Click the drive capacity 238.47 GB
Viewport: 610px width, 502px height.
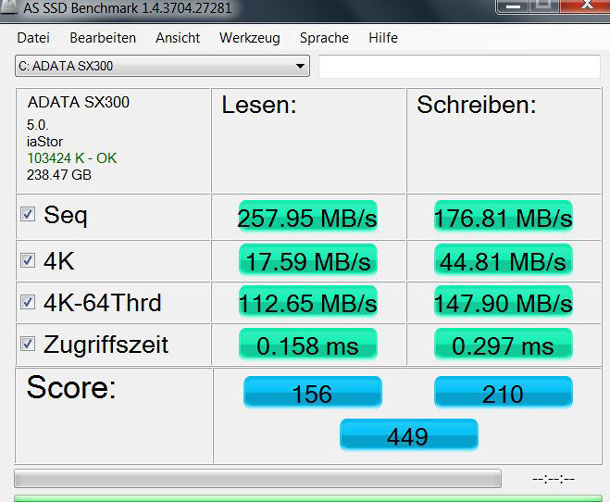point(59,175)
